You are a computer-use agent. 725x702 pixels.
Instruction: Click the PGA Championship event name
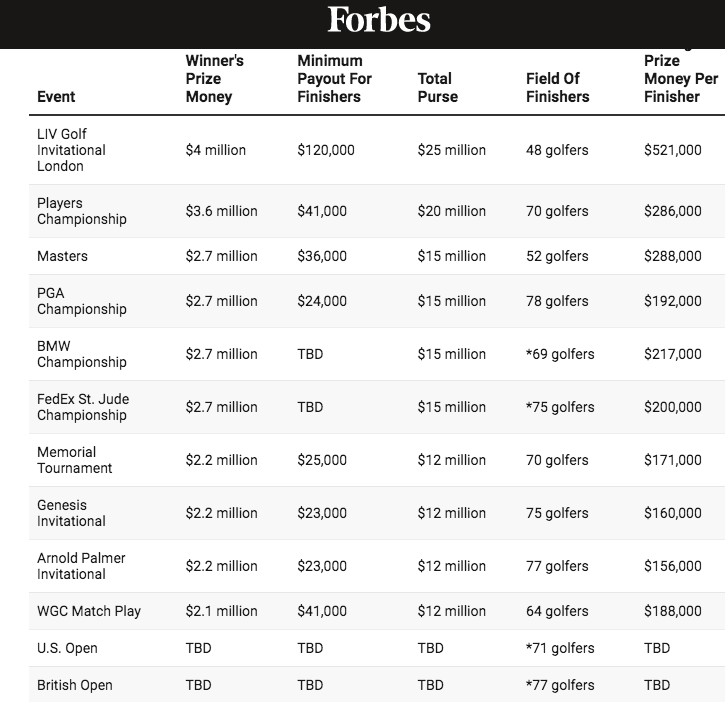81,301
